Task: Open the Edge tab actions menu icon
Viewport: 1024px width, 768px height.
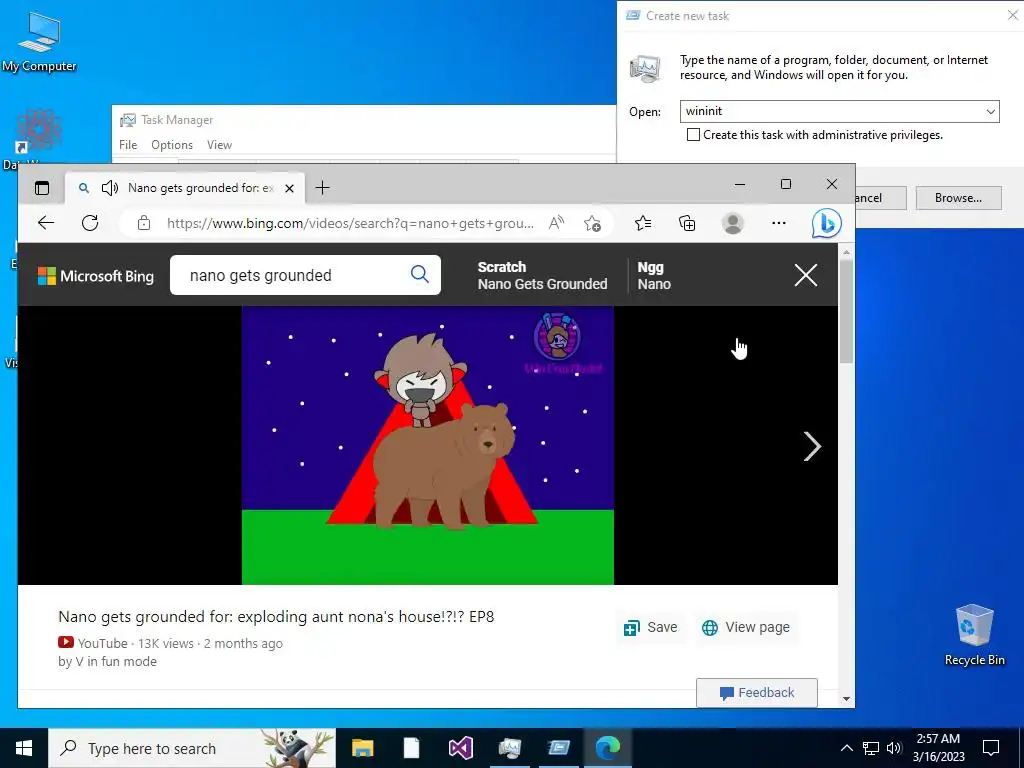Action: coord(42,188)
